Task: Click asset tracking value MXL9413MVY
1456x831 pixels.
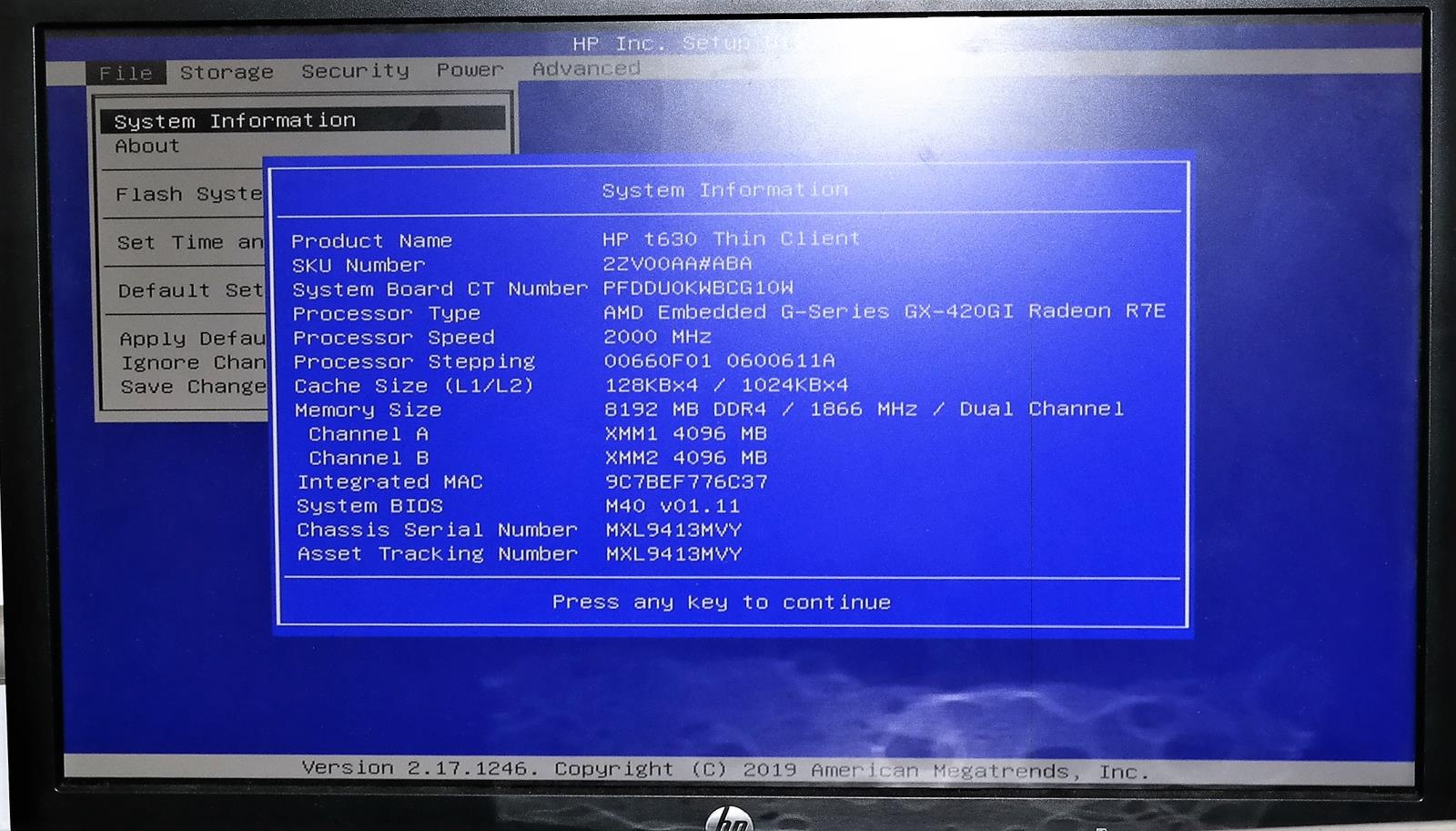Action: coord(674,553)
